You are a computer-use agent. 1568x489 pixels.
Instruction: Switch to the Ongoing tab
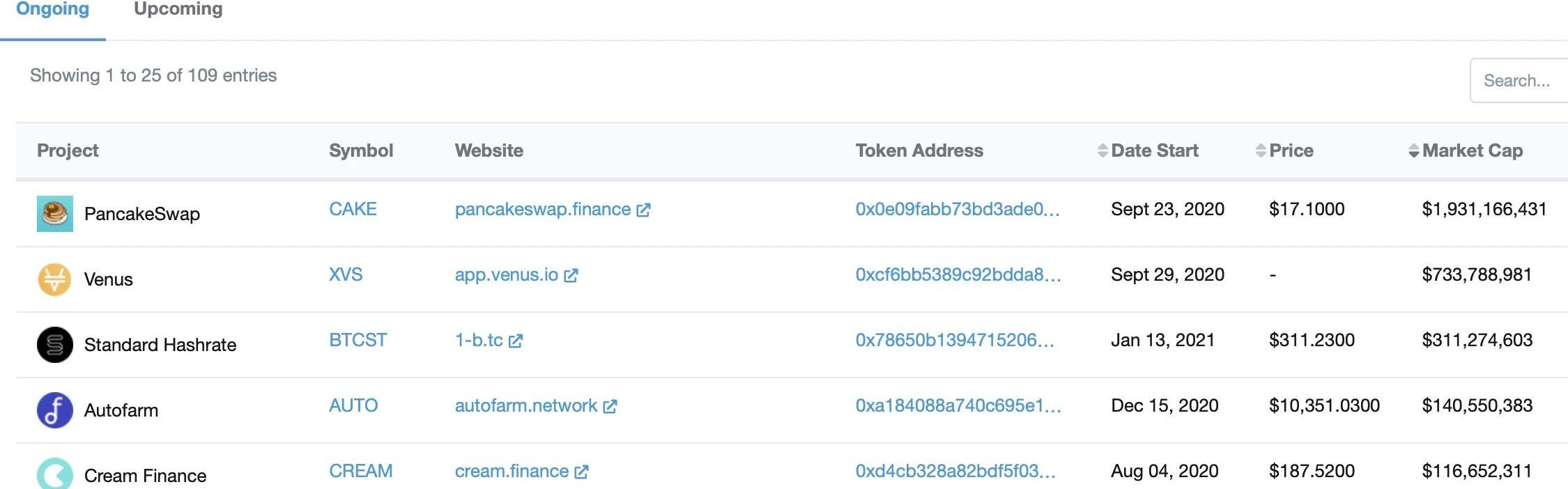tap(52, 10)
